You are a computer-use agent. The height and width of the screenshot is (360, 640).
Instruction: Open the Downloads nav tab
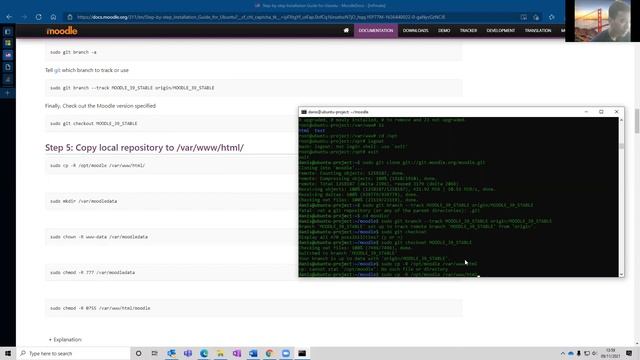[x=416, y=31]
